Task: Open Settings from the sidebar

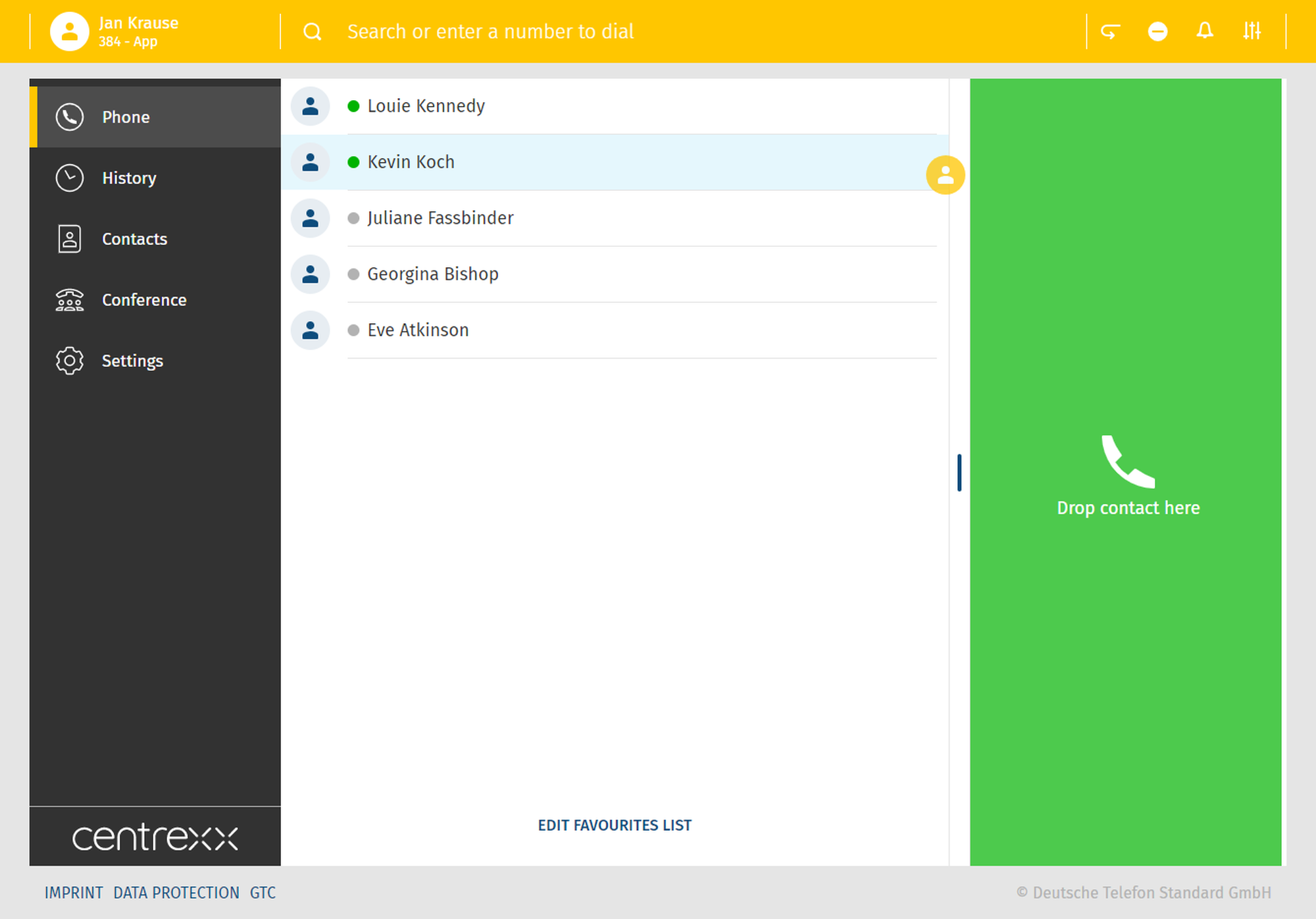Action: (132, 361)
